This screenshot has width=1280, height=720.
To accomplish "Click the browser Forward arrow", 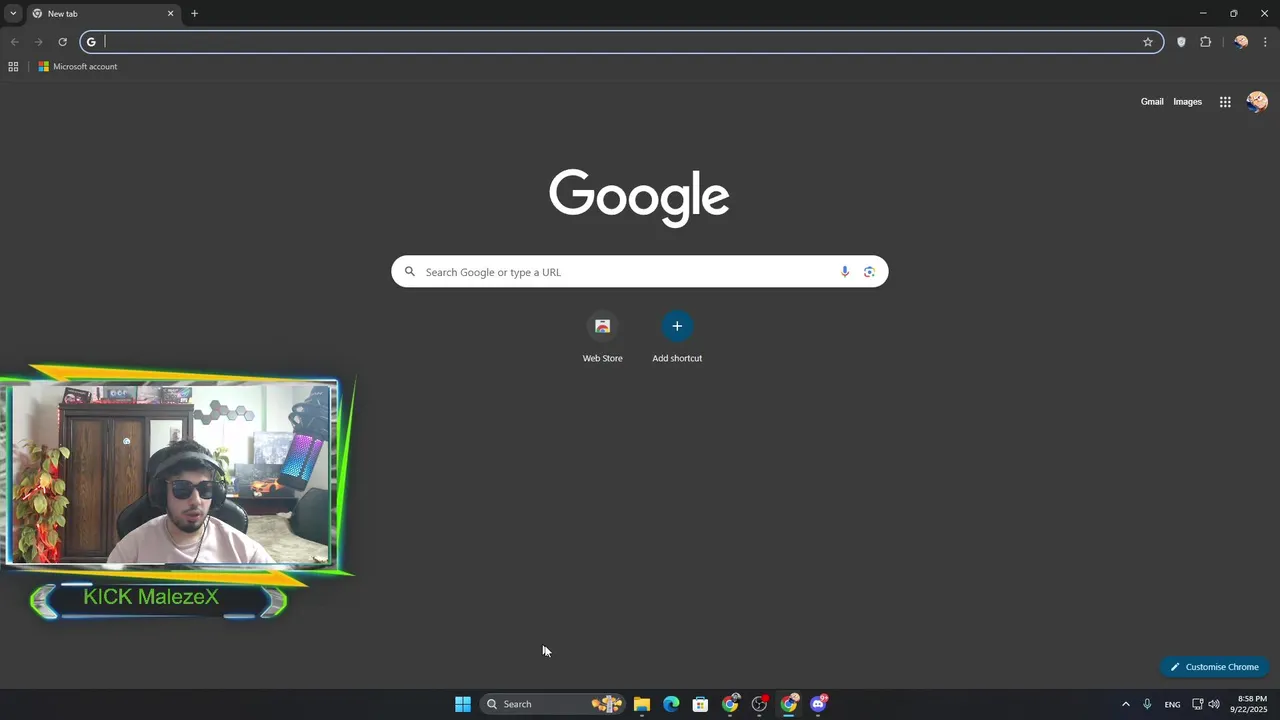I will (38, 42).
